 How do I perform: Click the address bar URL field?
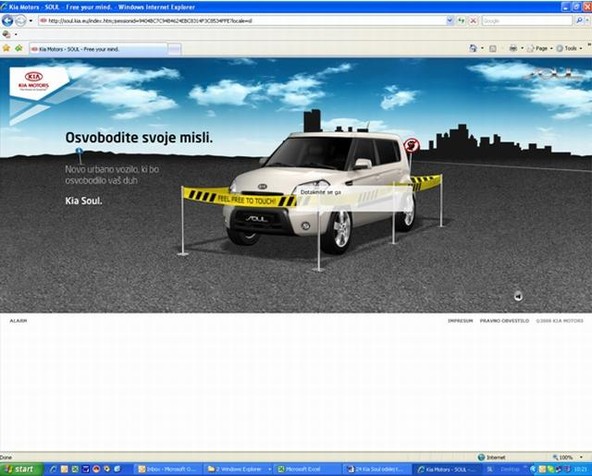[x=242, y=21]
